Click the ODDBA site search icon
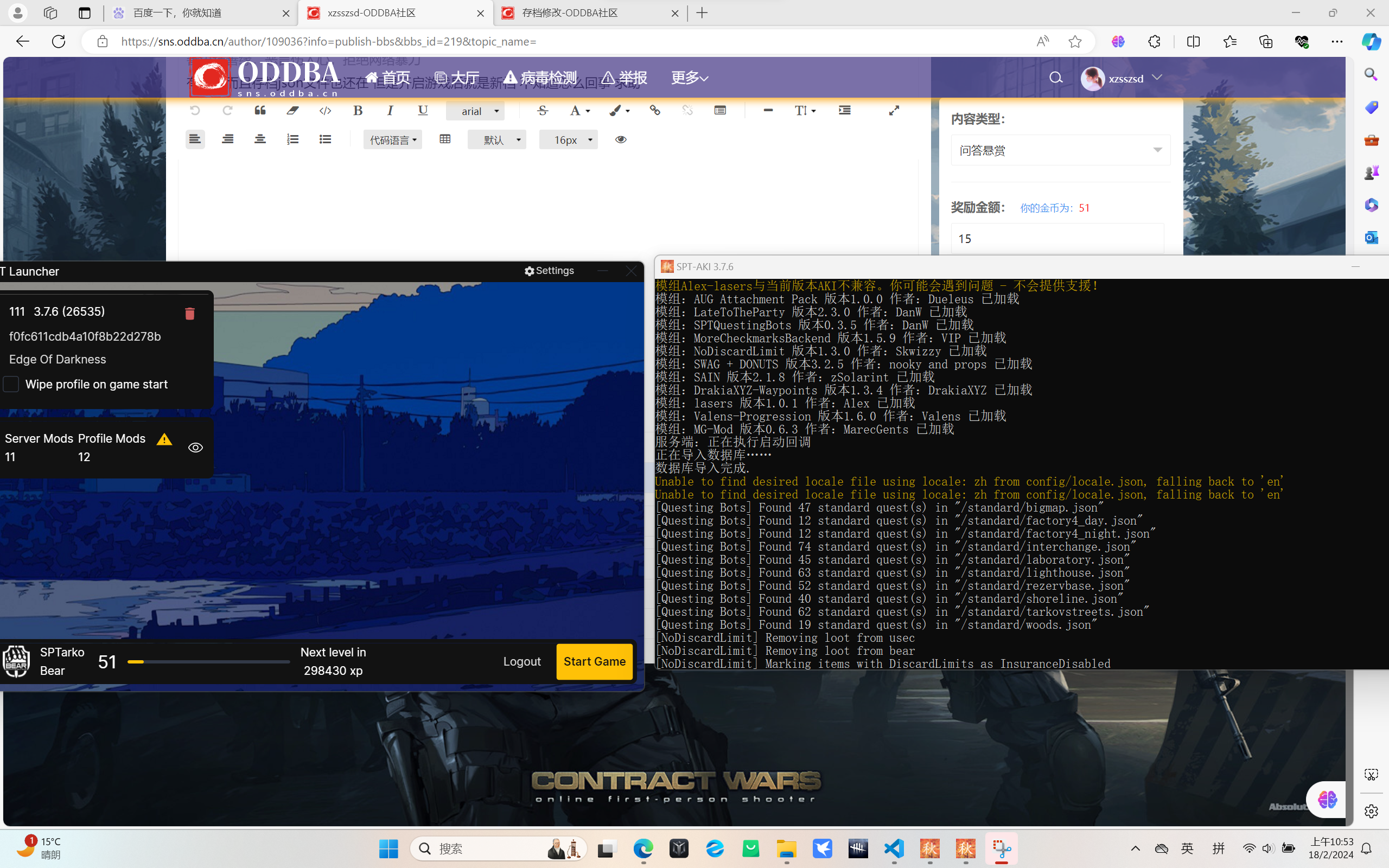 coord(1055,78)
